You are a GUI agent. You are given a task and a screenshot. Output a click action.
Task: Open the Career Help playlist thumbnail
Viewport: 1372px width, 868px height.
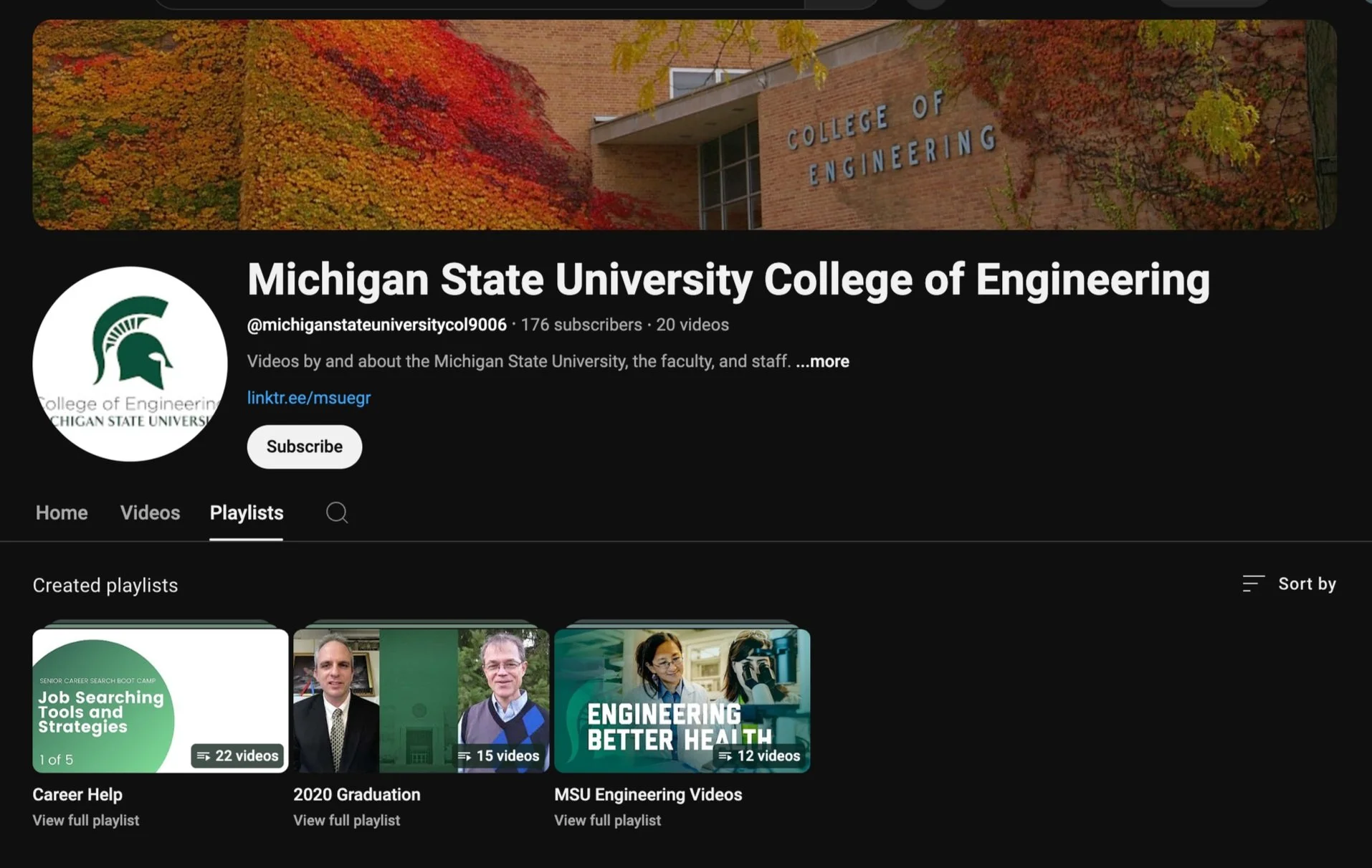[x=161, y=700]
